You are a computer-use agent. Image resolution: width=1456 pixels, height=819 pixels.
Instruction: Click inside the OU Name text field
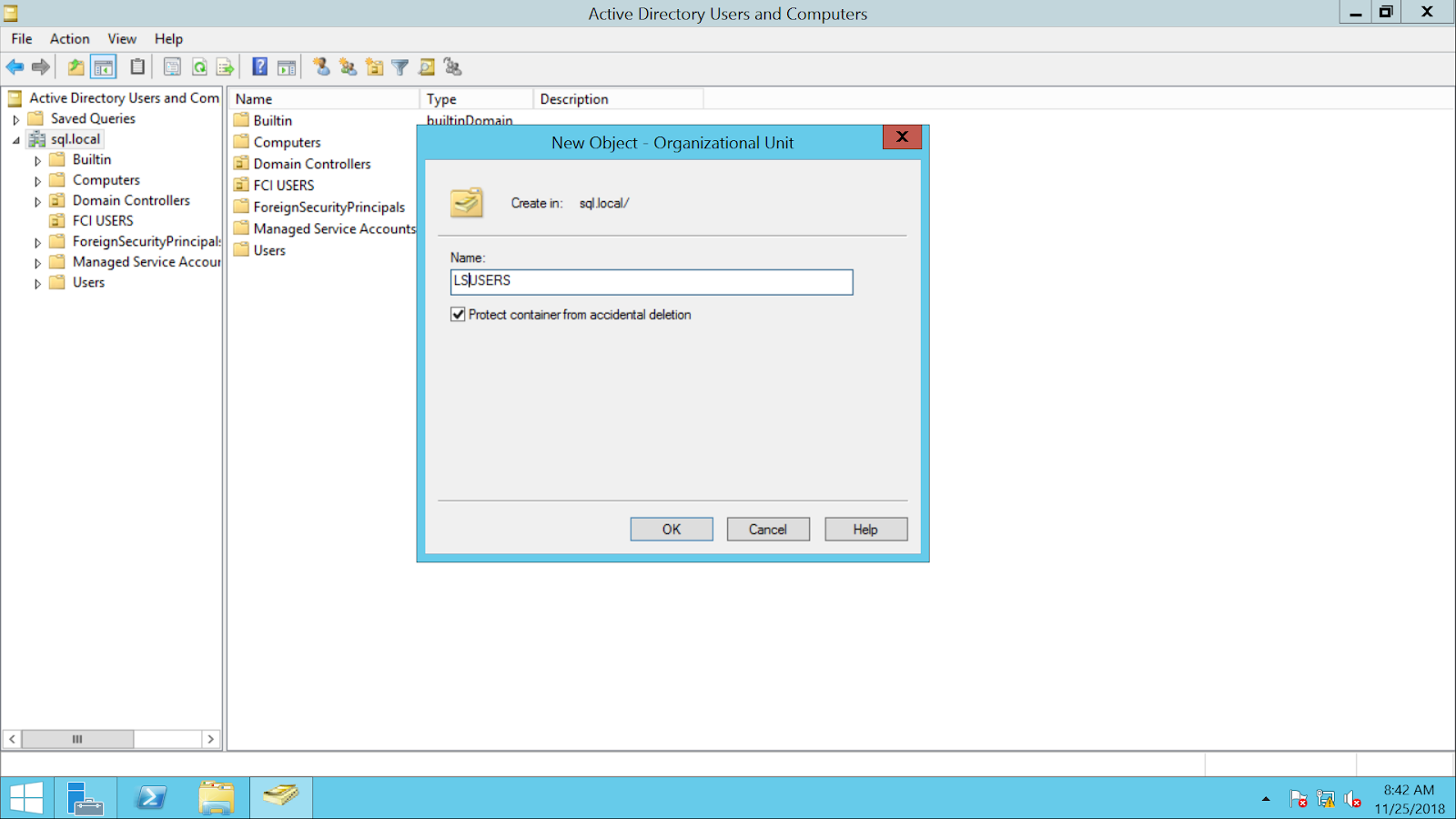[x=651, y=281]
